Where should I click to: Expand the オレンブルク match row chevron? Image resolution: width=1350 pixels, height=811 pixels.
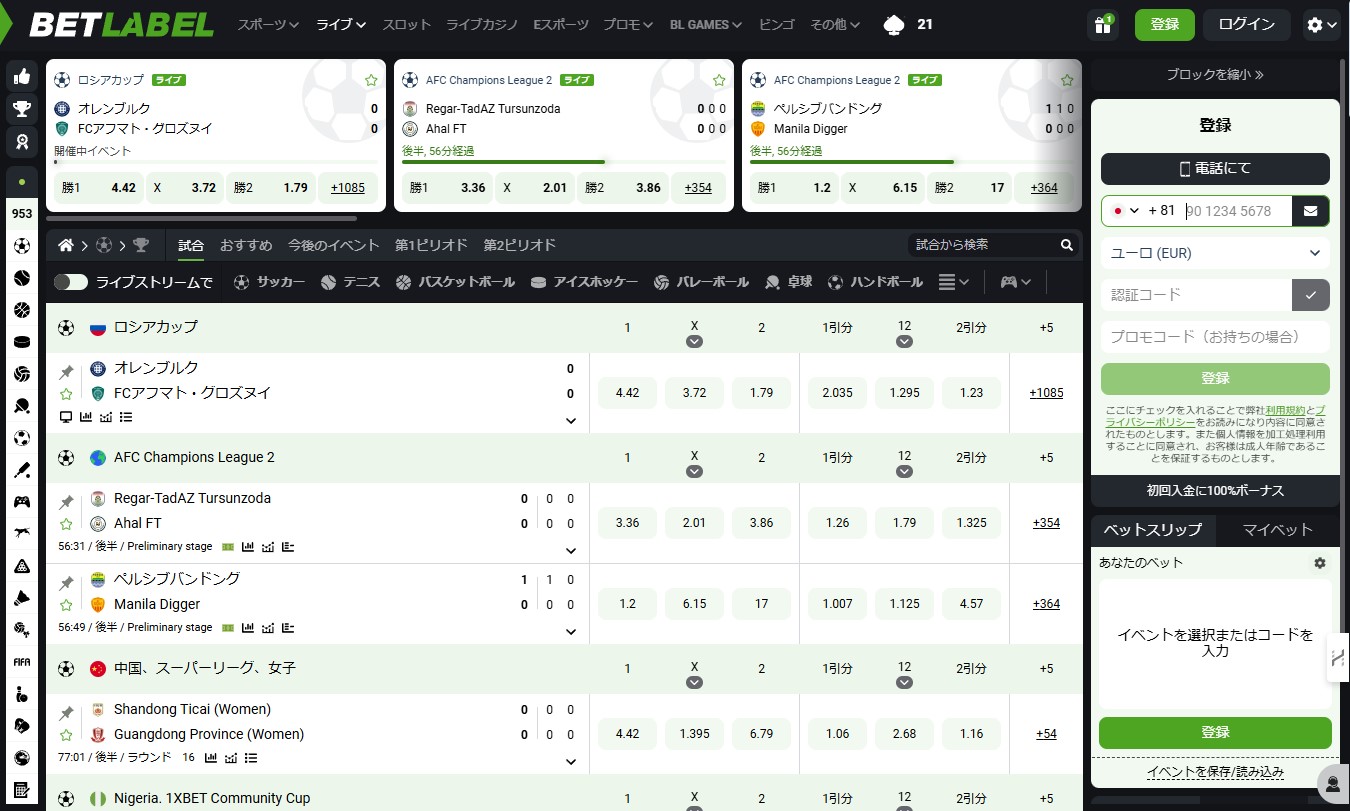point(571,421)
